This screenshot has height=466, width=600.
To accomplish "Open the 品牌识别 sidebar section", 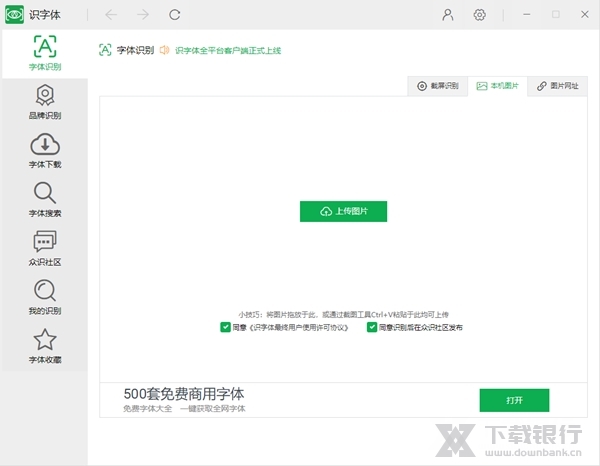I will pos(45,102).
